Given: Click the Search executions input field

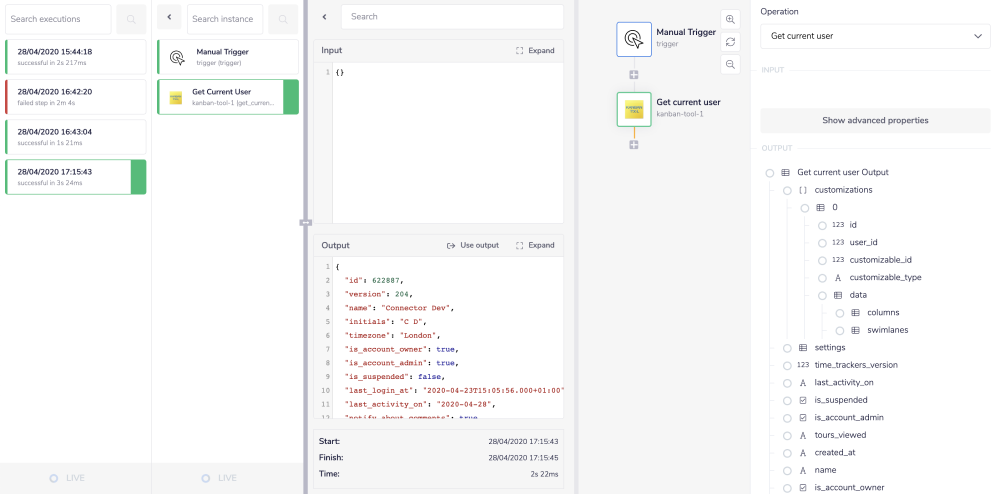Looking at the screenshot, I should [58, 19].
